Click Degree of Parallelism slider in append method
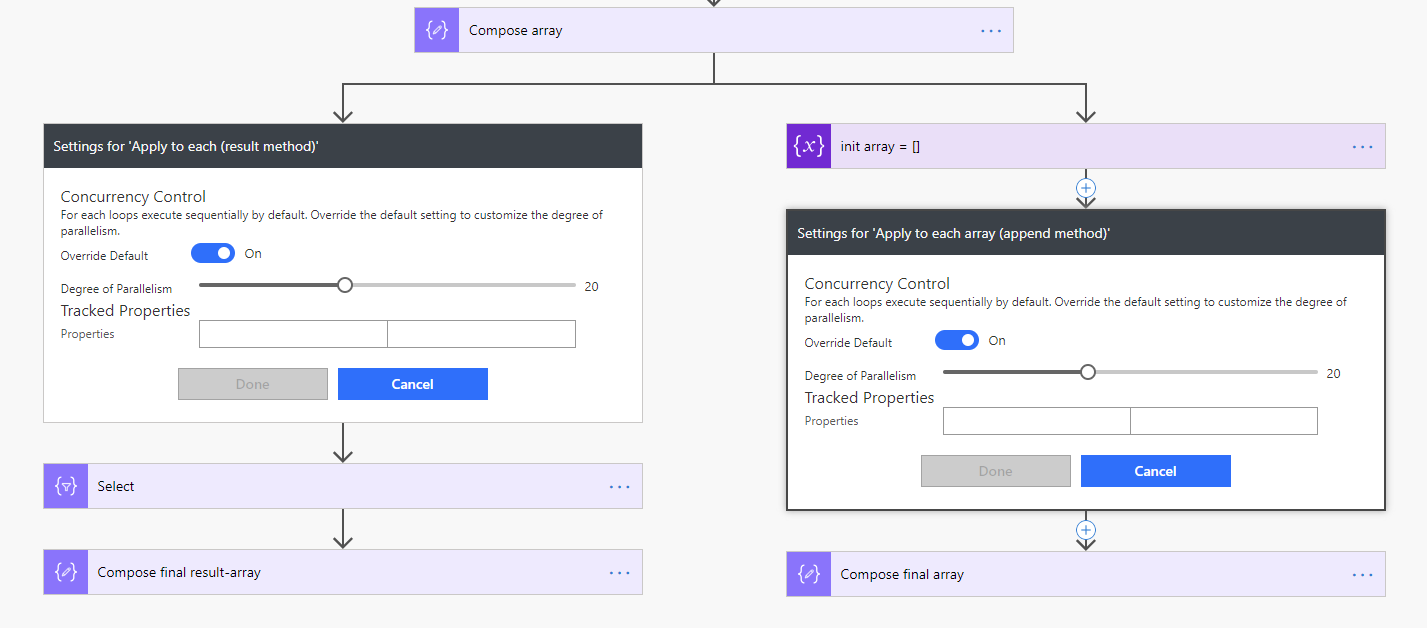 (x=1088, y=373)
